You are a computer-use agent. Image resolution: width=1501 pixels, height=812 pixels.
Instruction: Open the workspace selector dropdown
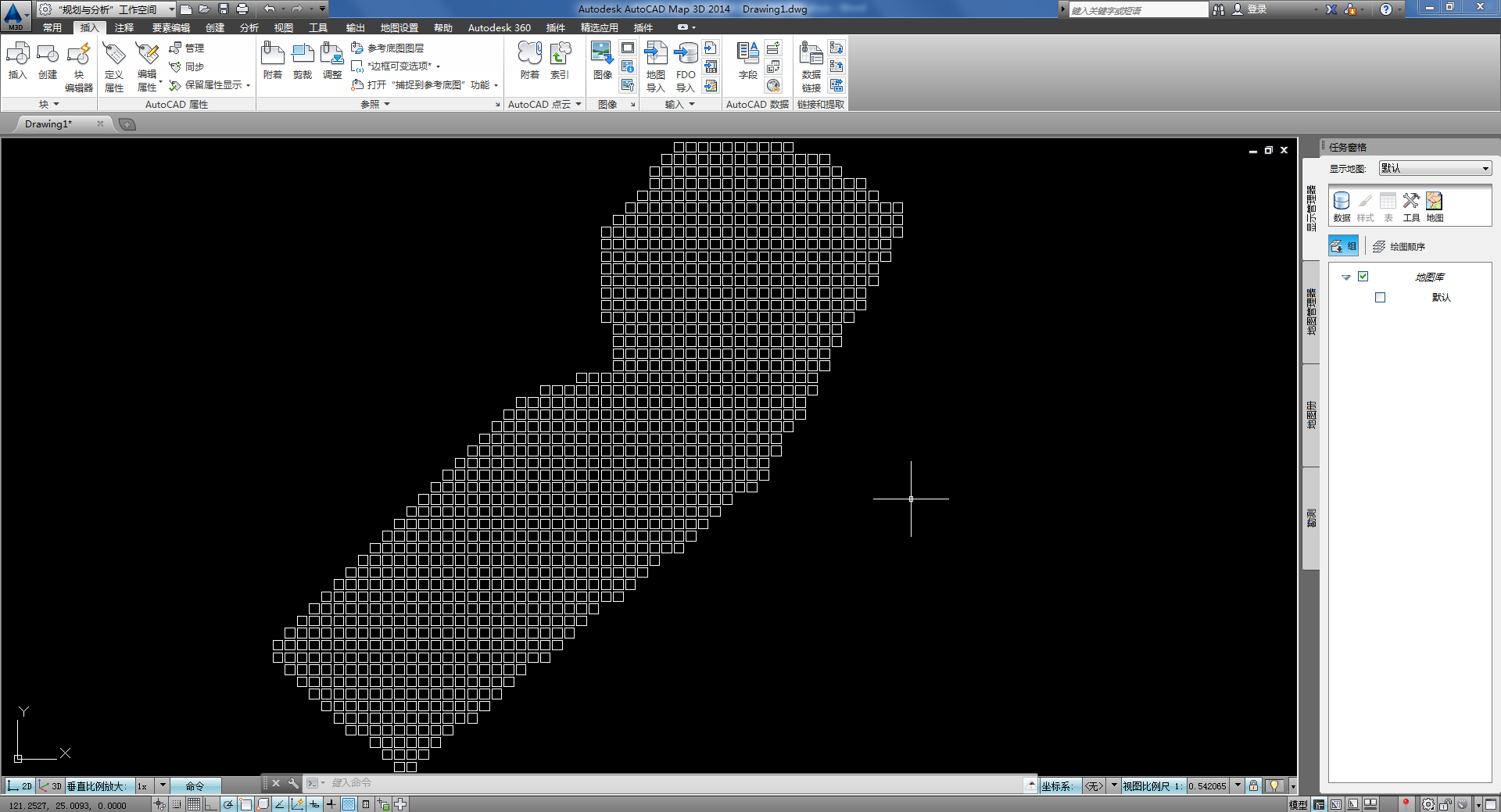(171, 9)
